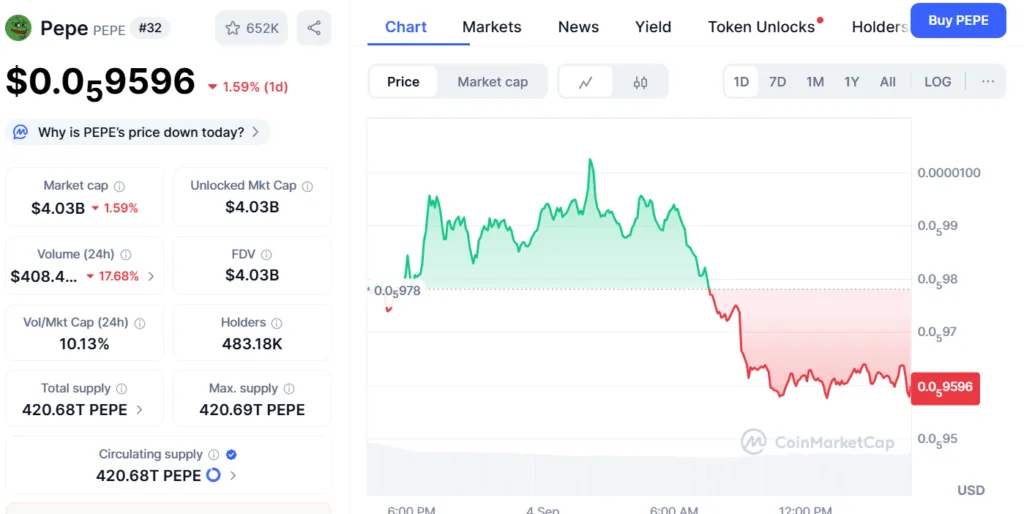
Task: Click the share icon button
Action: tap(314, 28)
